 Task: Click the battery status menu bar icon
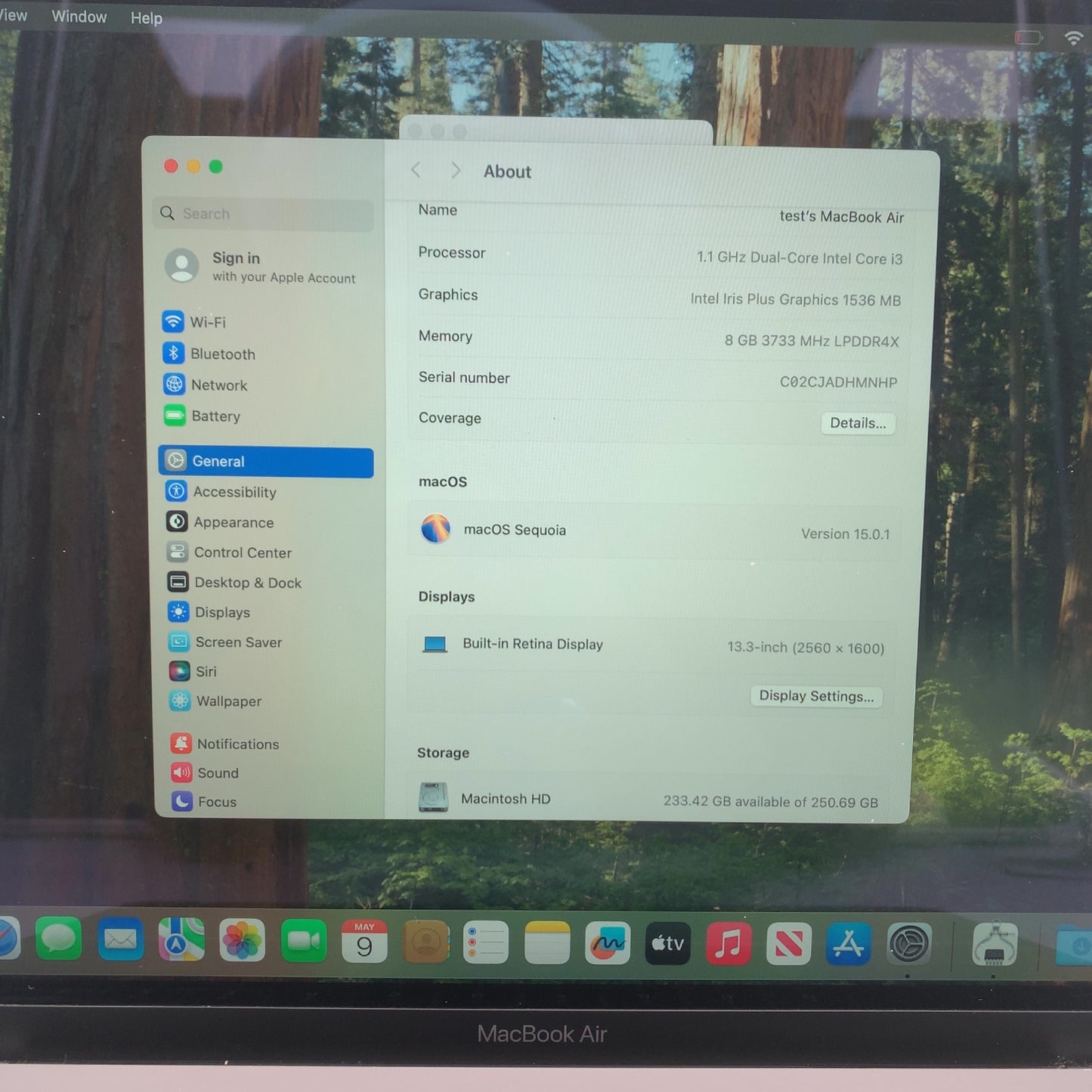(1029, 37)
